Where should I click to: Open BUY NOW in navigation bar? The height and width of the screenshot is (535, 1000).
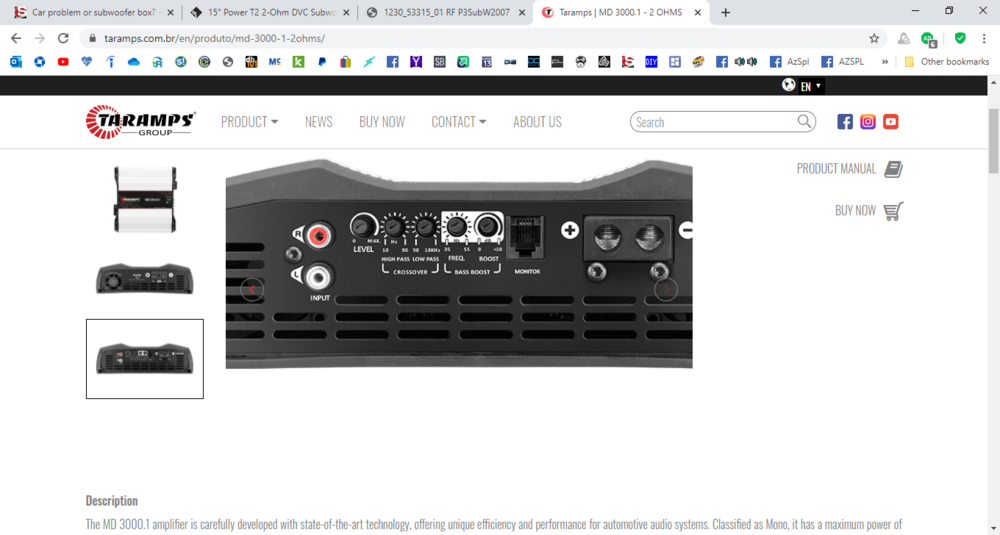coord(382,122)
